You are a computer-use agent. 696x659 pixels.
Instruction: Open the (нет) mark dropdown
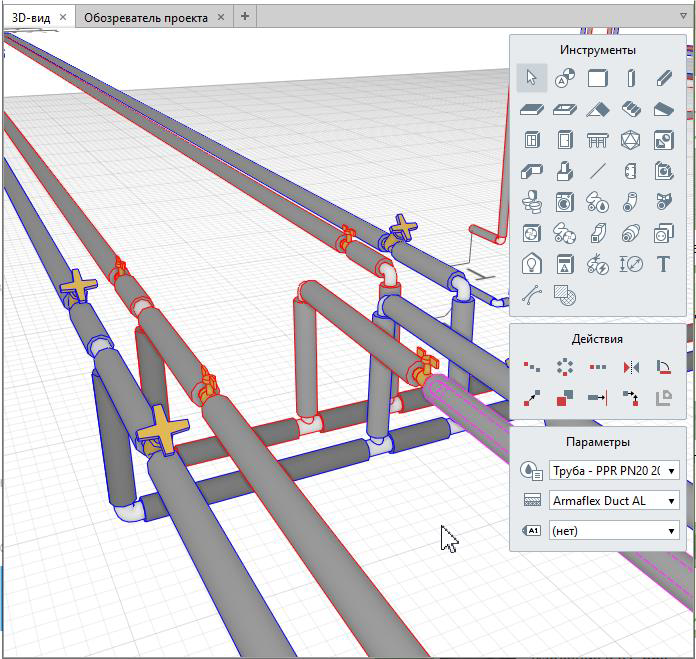(x=614, y=531)
